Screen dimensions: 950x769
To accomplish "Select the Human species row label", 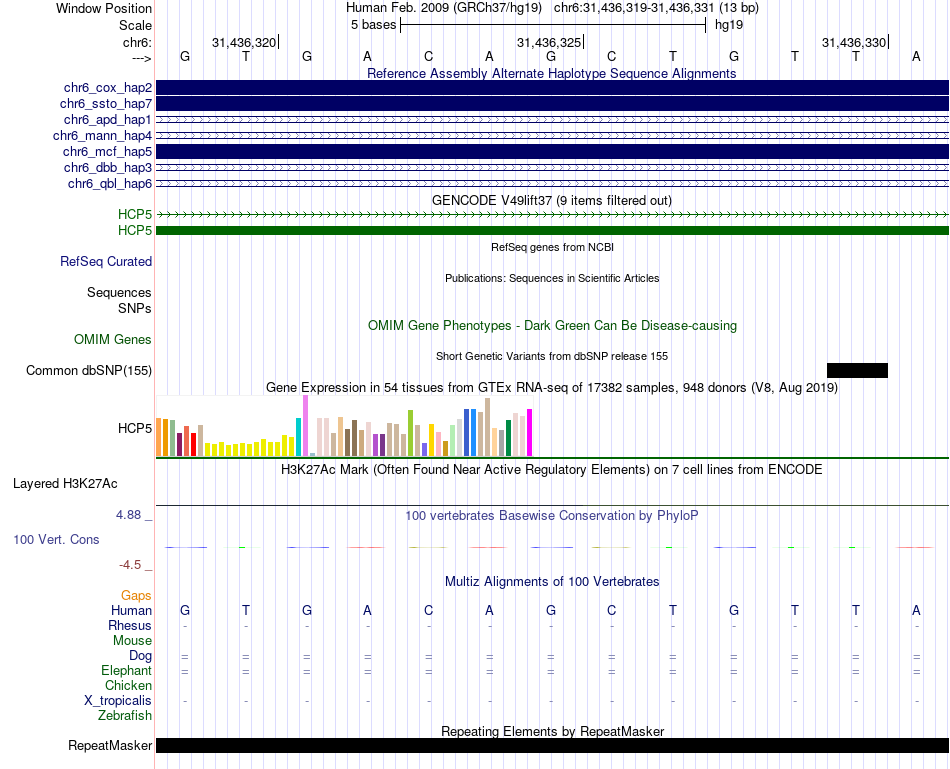I will pos(131,610).
